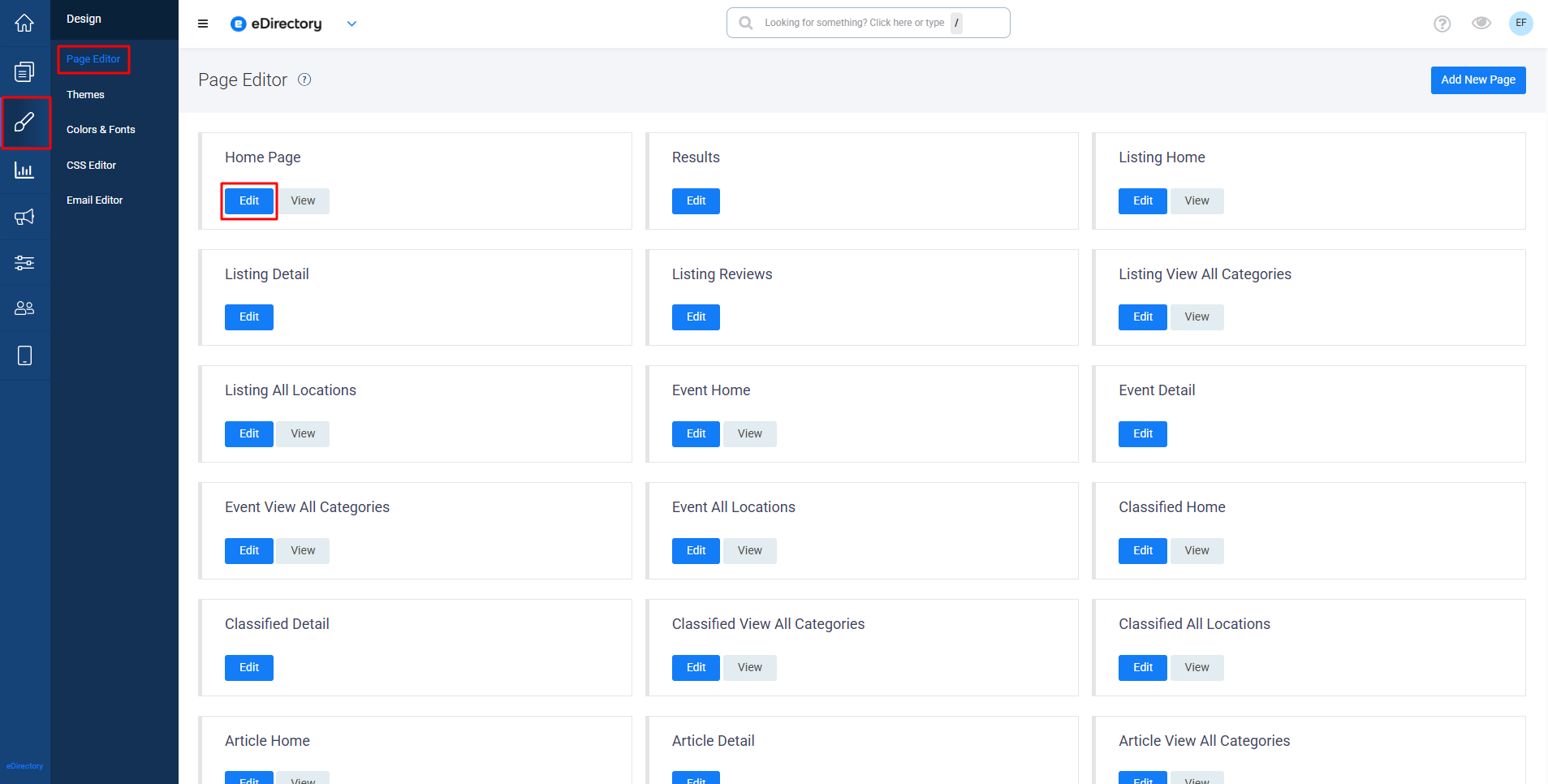Open the help question mark icon in top bar

(x=1442, y=24)
